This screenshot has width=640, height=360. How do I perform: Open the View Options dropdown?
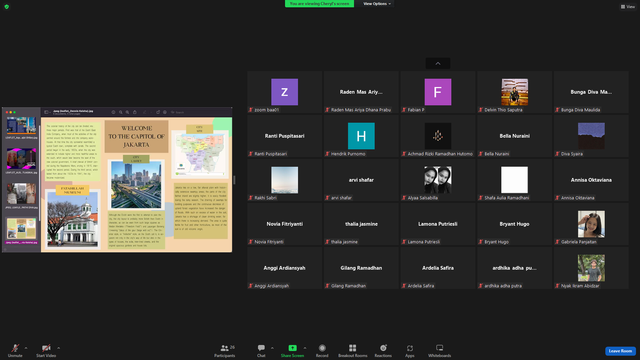tap(377, 4)
